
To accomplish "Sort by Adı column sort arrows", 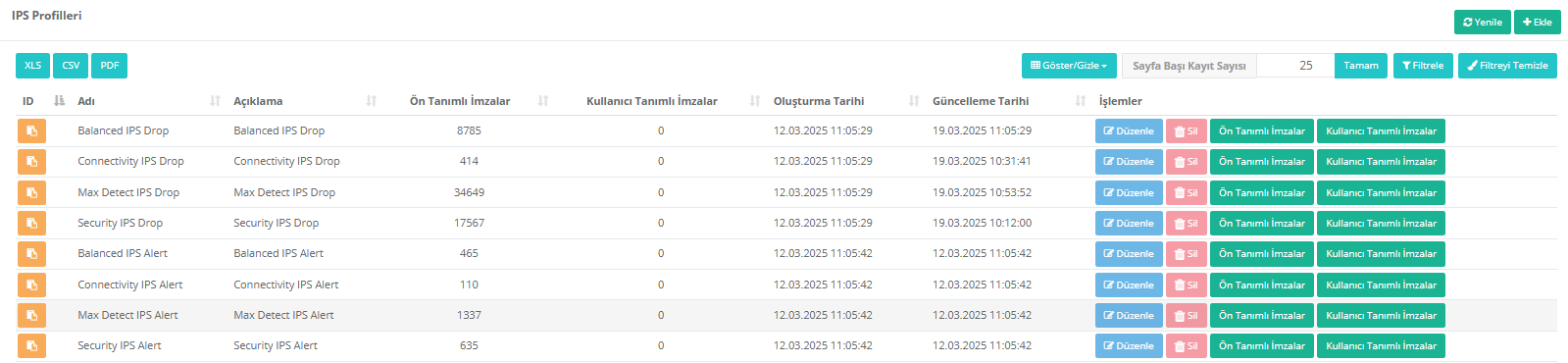I will tap(215, 101).
